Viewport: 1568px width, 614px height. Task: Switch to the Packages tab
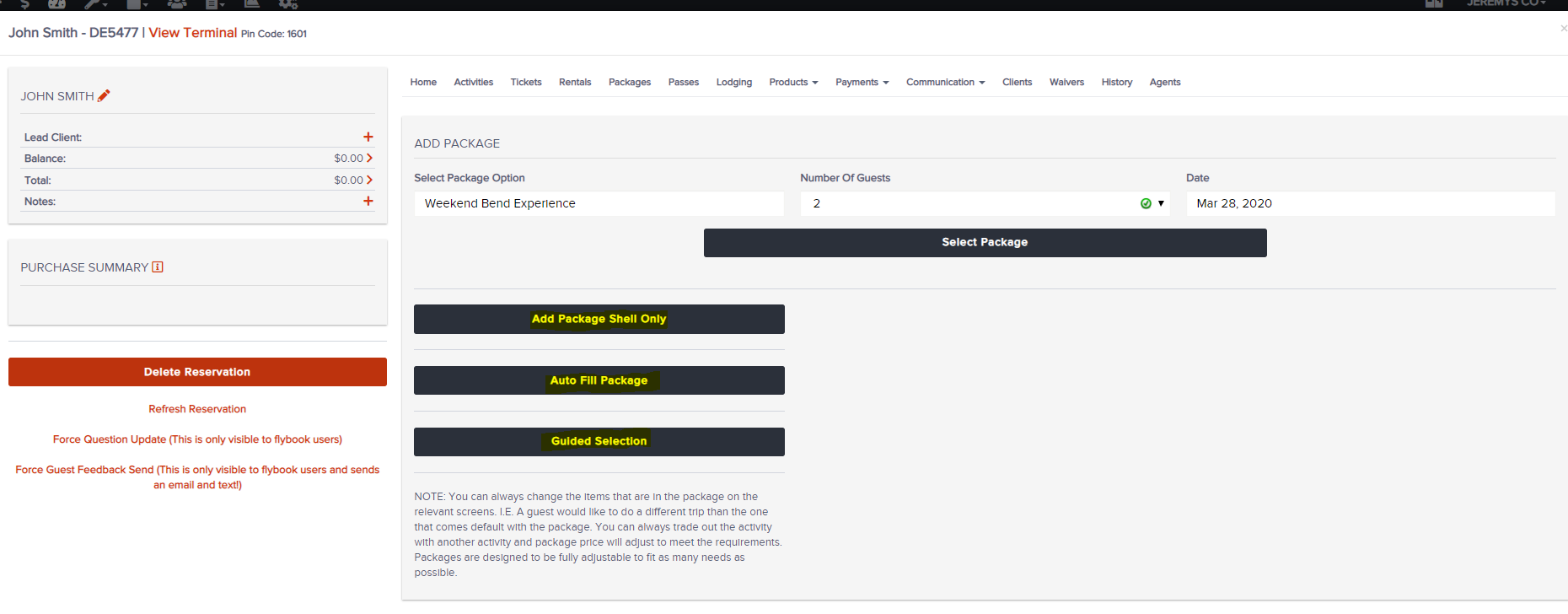tap(630, 82)
